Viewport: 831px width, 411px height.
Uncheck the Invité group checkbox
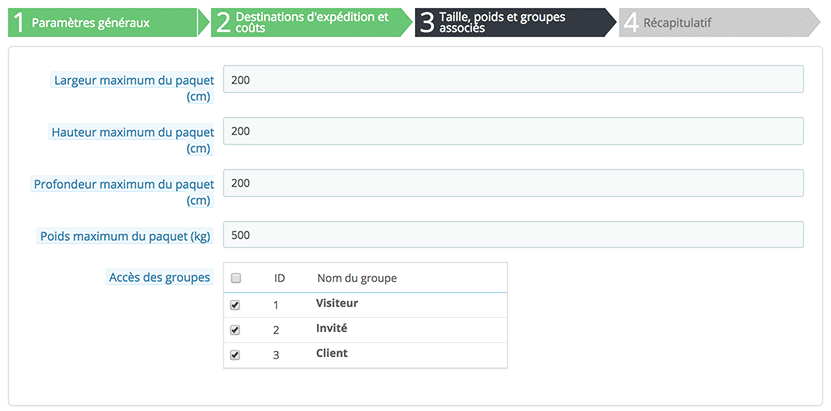click(236, 329)
